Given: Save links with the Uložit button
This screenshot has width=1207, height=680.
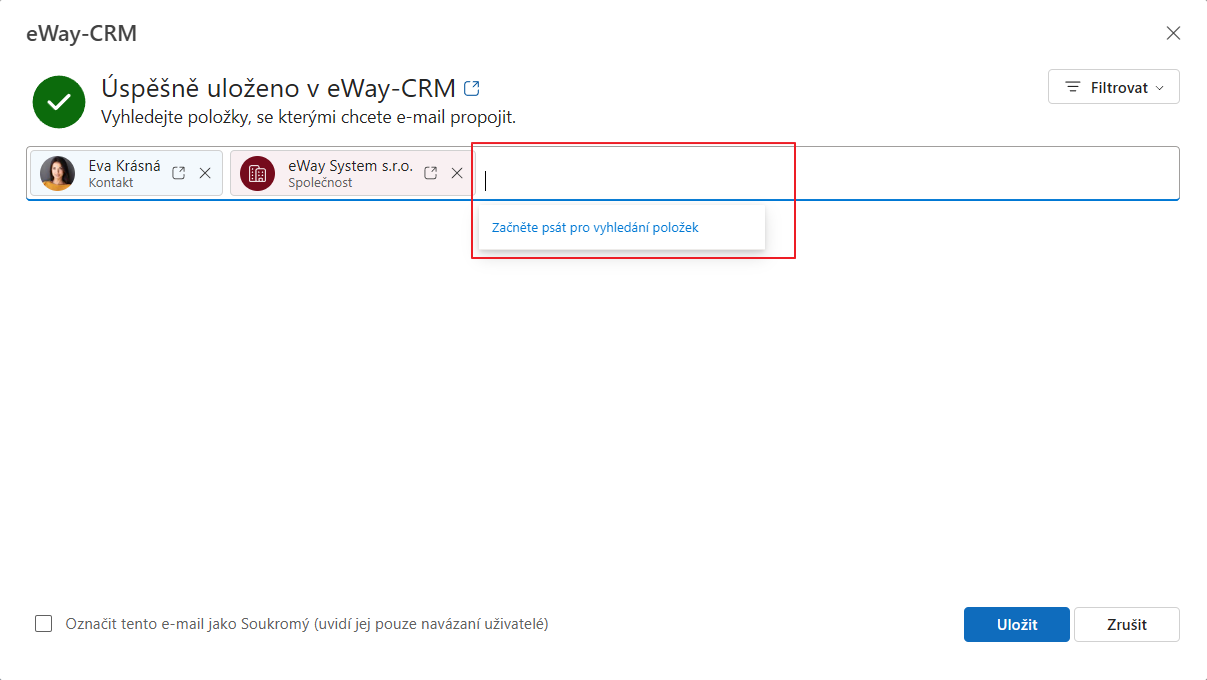Looking at the screenshot, I should click(x=1017, y=625).
